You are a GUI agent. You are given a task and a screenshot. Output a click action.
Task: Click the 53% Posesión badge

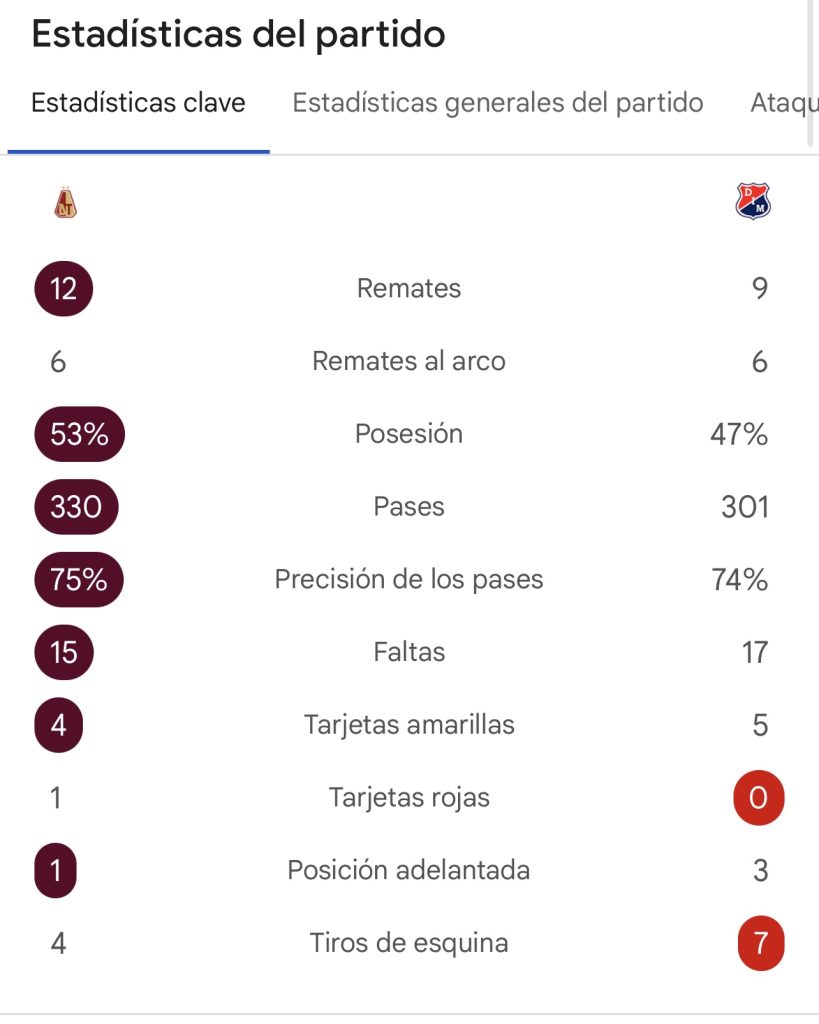click(x=79, y=434)
